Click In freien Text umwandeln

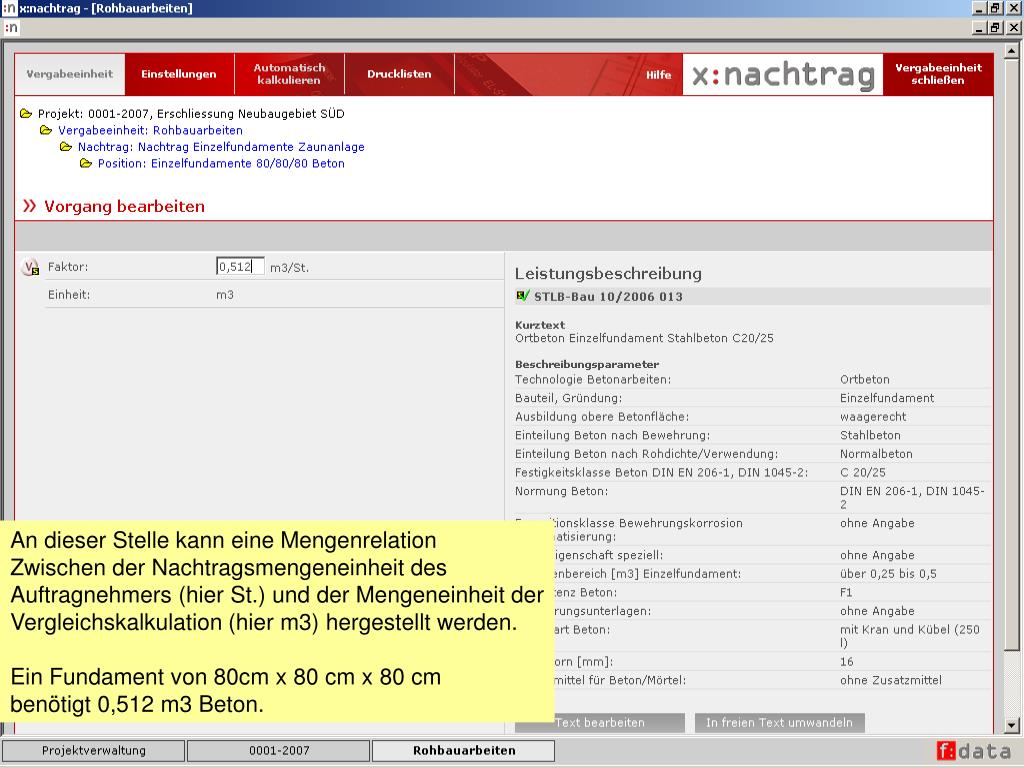(779, 722)
